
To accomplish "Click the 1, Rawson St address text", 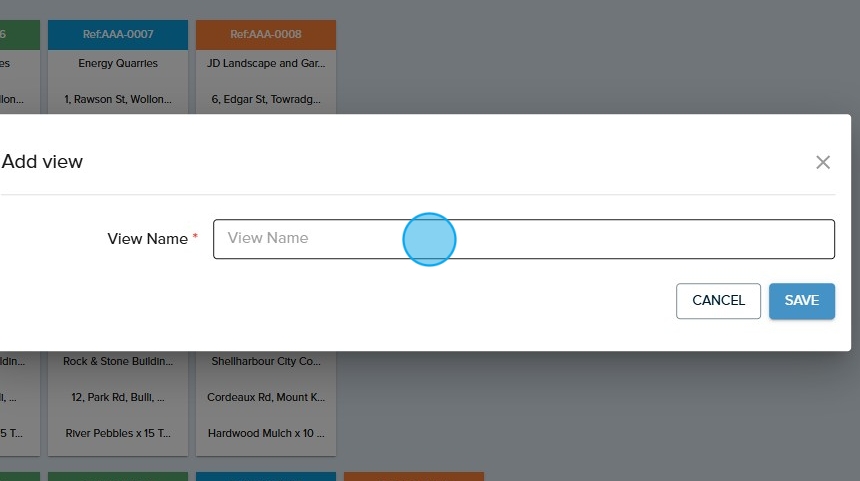I will 118,100.
